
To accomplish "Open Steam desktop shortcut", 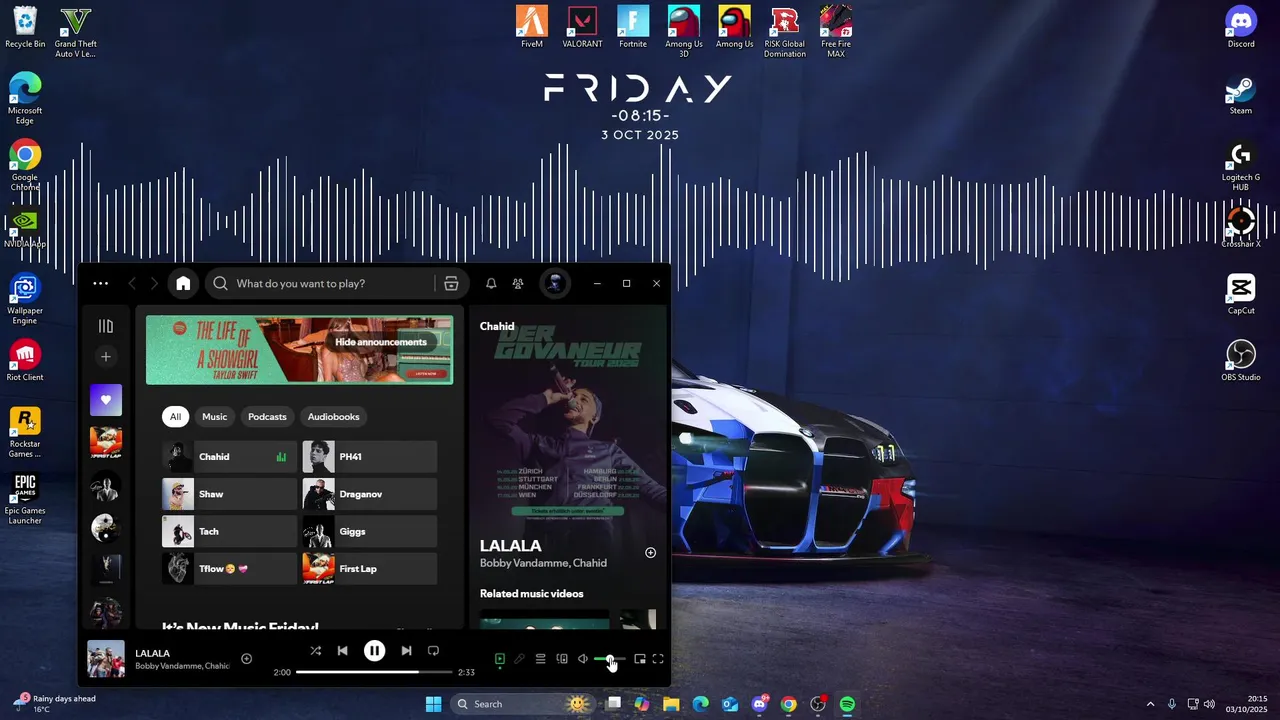I will coord(1241,93).
